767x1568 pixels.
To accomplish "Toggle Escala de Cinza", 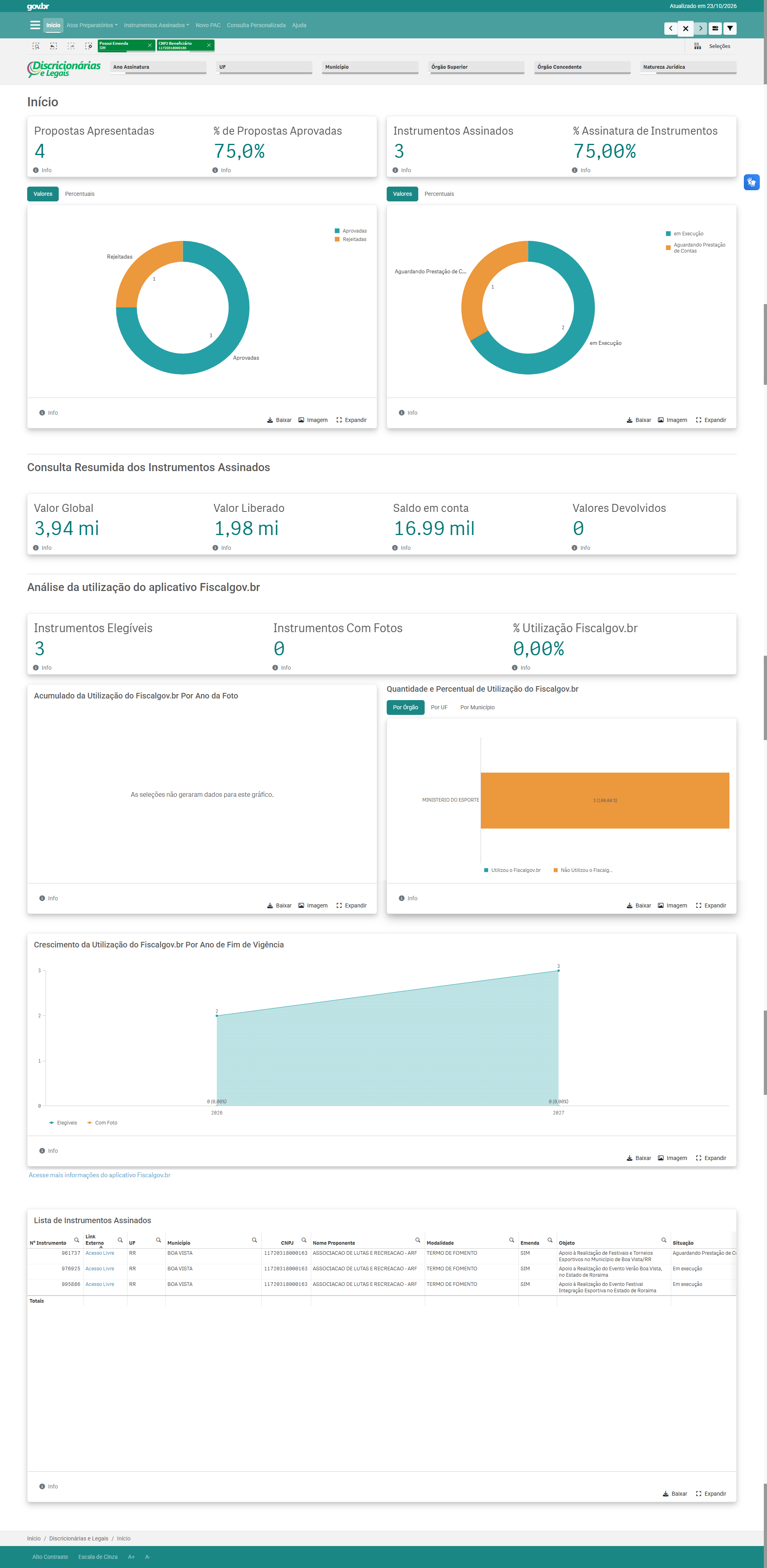I will tap(98, 1557).
